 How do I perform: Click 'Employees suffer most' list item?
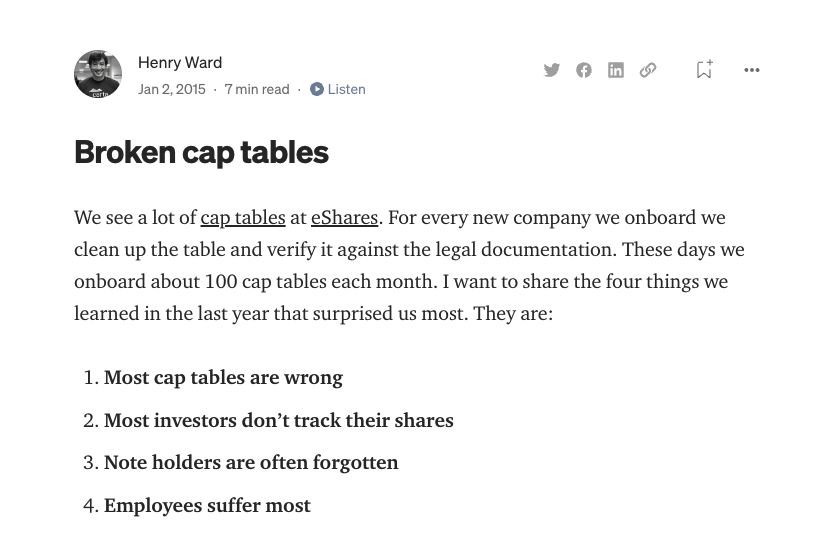tap(207, 506)
